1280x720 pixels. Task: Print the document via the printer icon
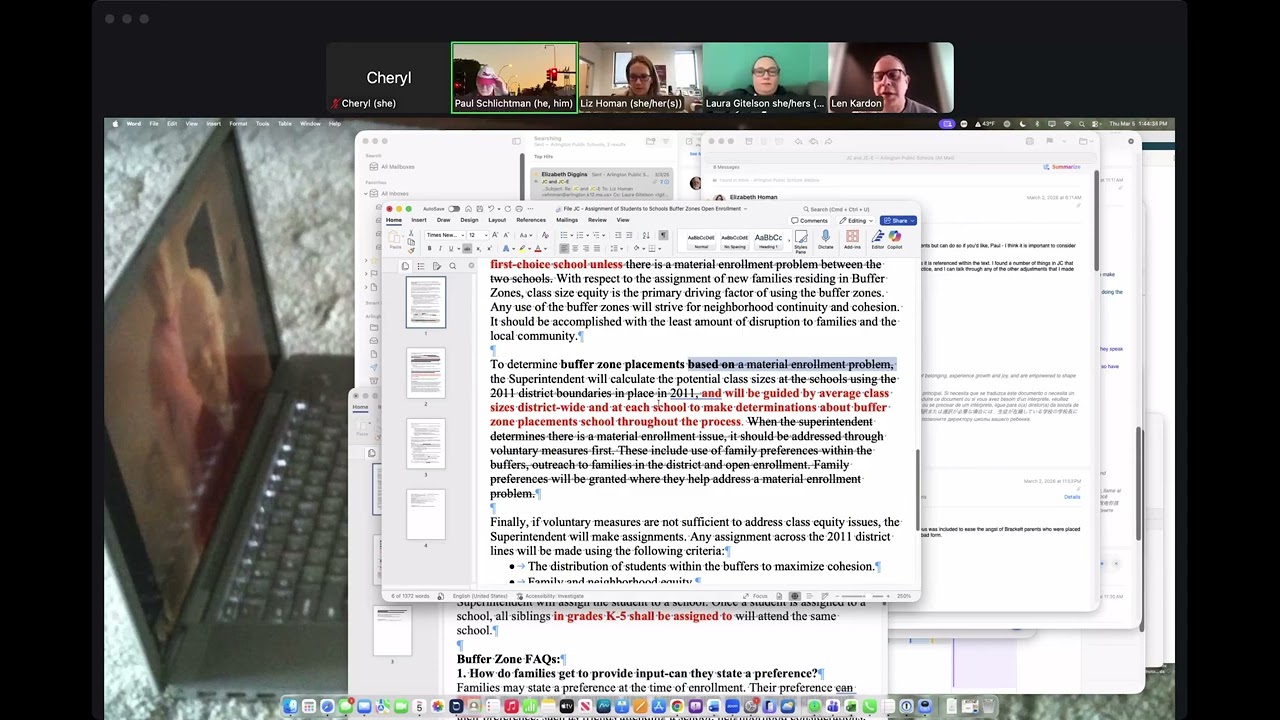[x=519, y=209]
